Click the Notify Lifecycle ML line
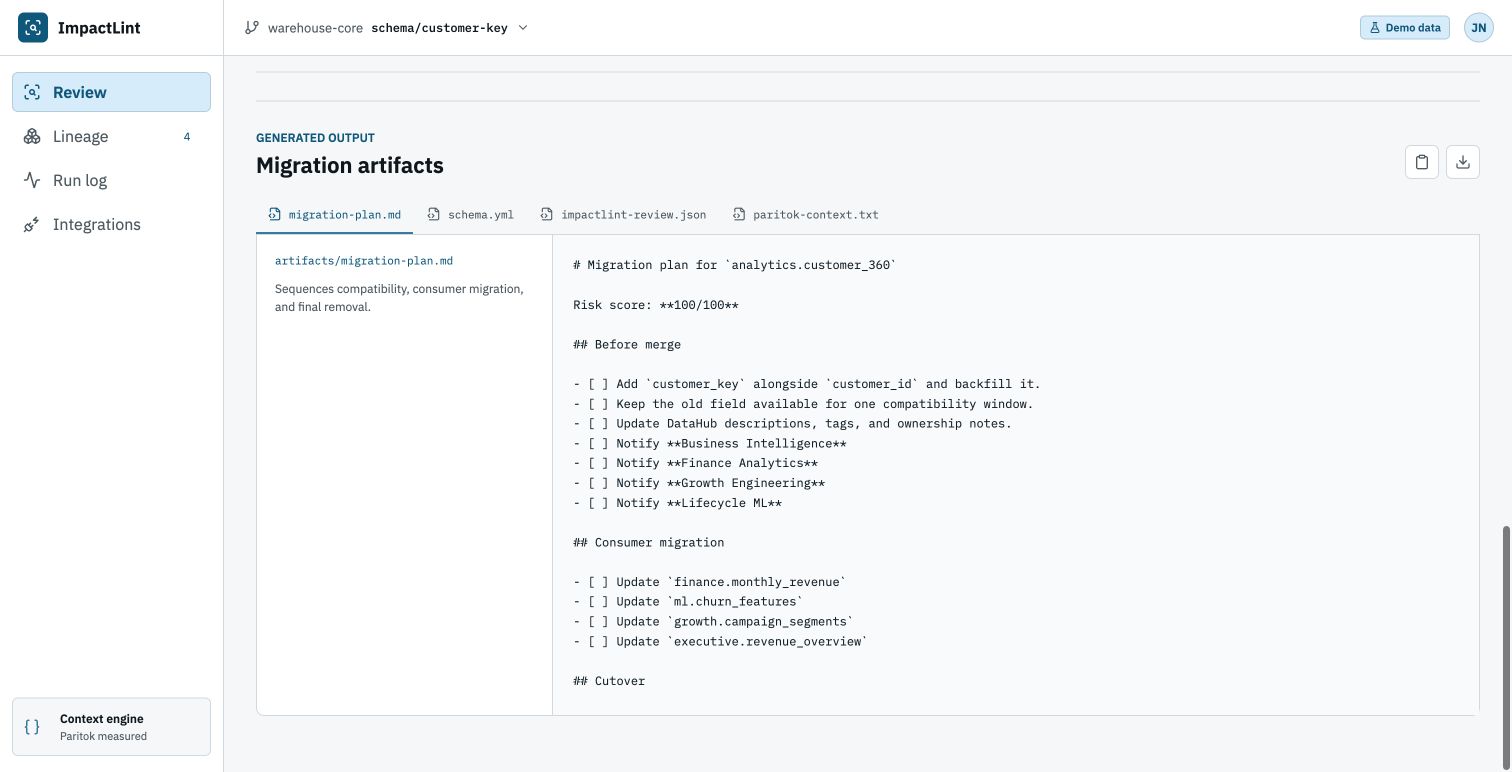The height and width of the screenshot is (772, 1512). (x=678, y=503)
